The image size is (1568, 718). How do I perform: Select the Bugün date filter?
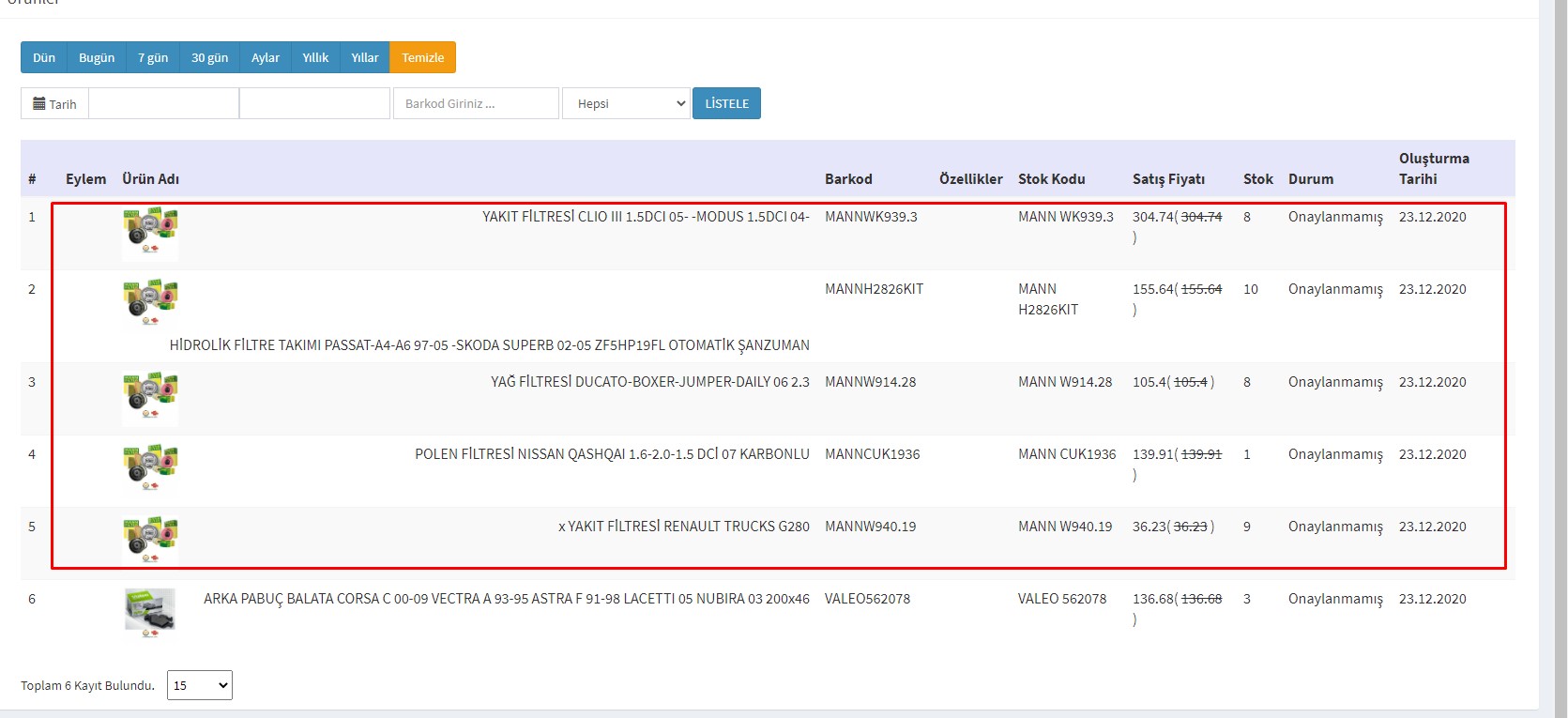[97, 57]
